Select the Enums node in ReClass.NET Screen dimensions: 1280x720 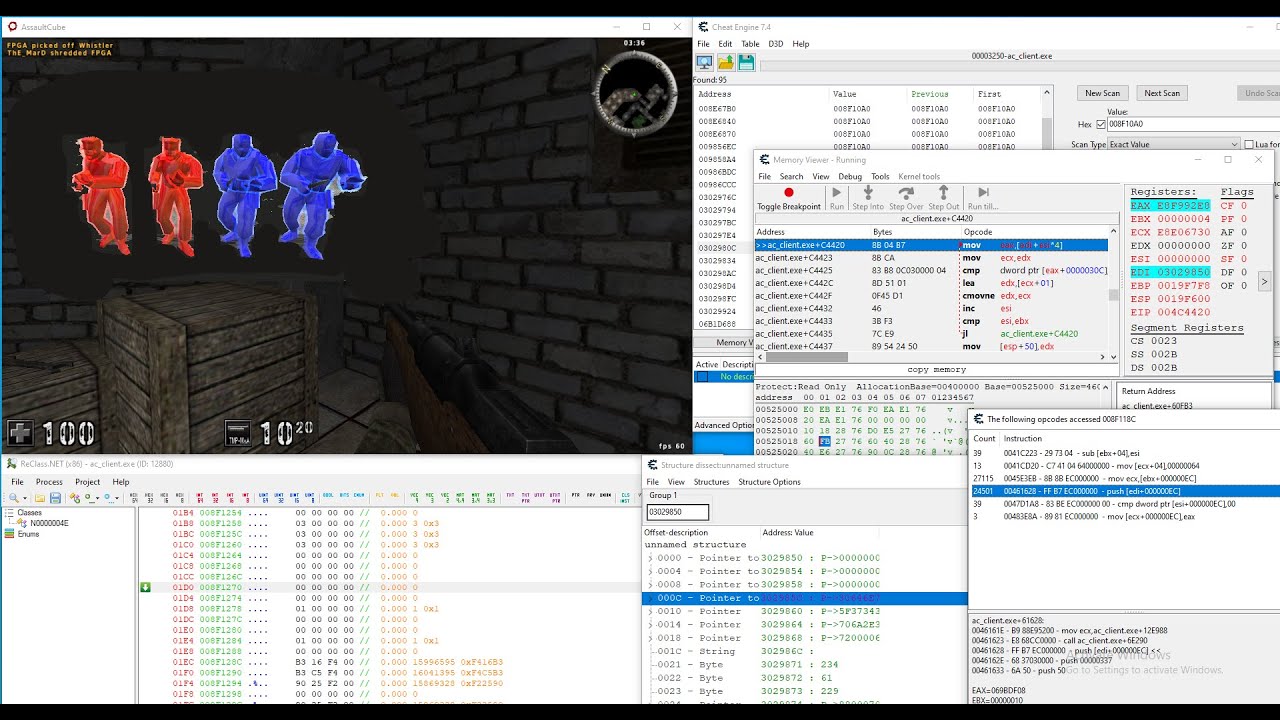[x=29, y=534]
